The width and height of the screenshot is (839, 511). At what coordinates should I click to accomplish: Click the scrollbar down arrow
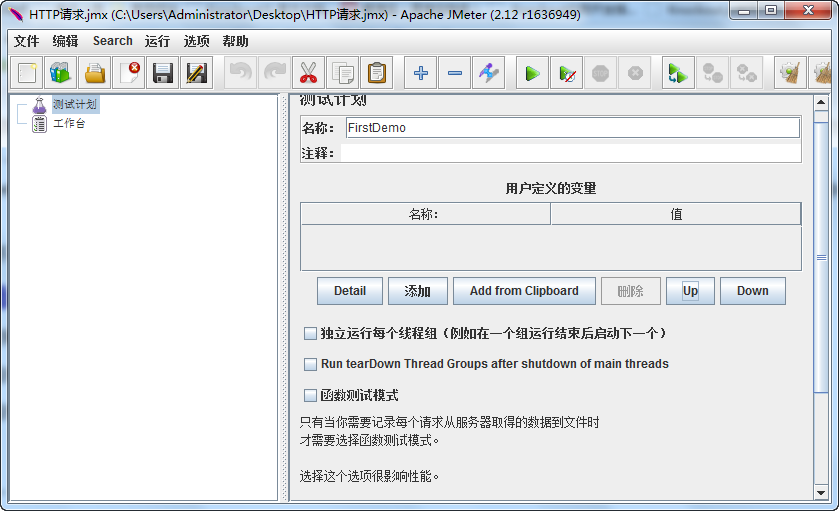[x=821, y=493]
